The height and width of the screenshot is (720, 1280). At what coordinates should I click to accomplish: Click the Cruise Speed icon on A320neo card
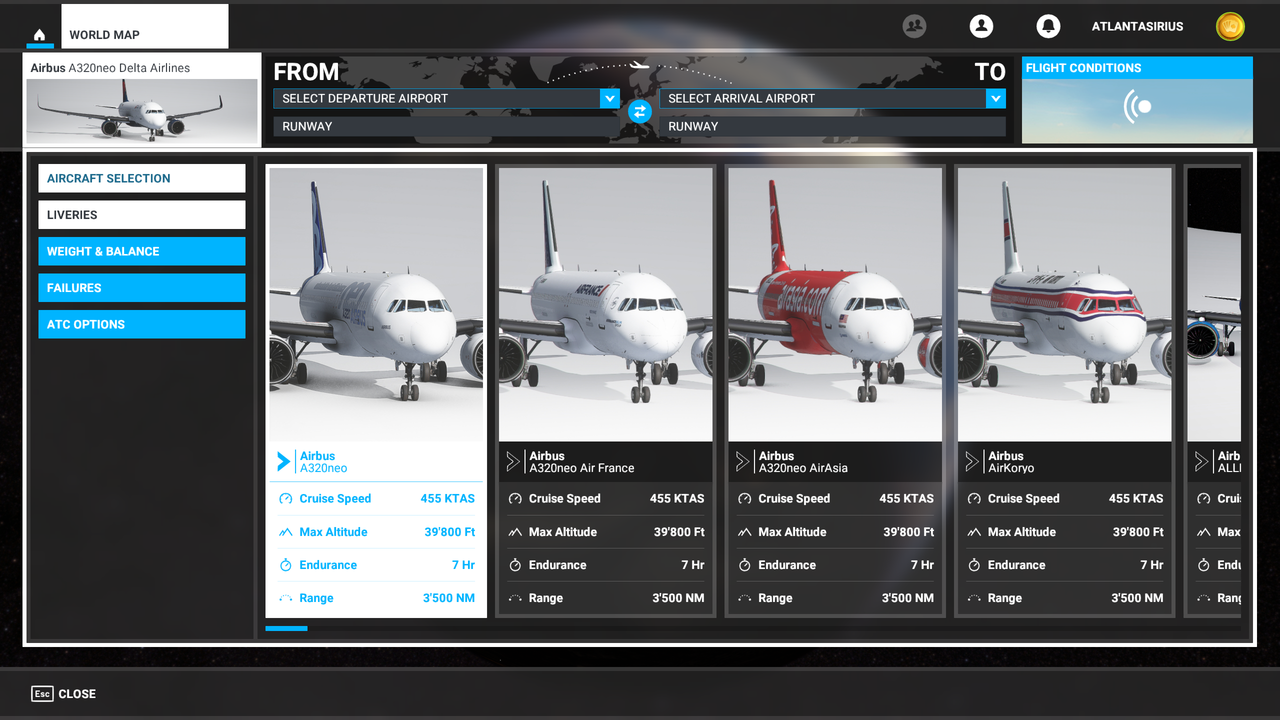tap(287, 498)
